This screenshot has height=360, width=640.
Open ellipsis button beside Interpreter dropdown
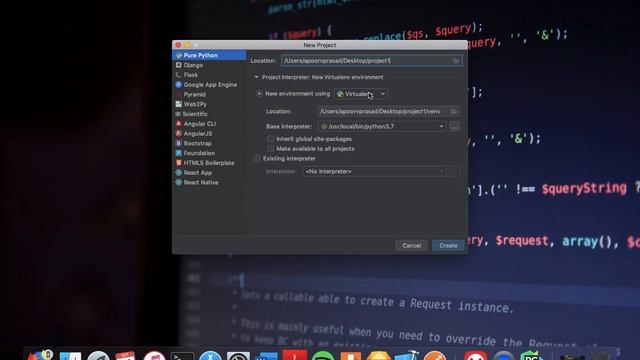(x=455, y=171)
